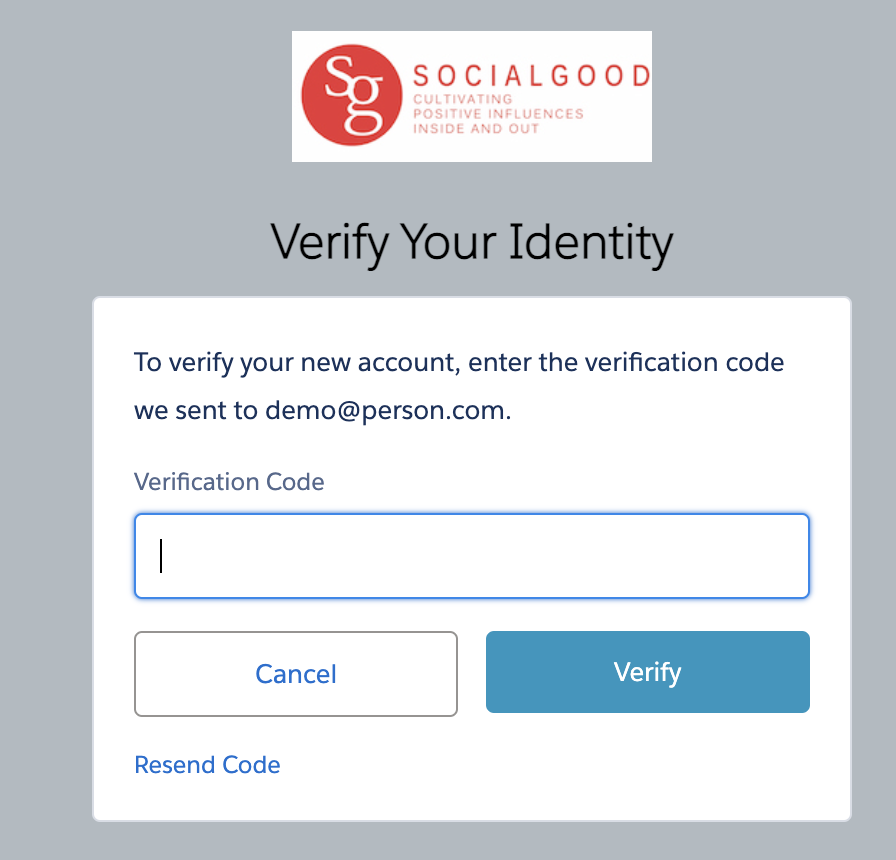Click the red Sg circle logo

(x=353, y=96)
